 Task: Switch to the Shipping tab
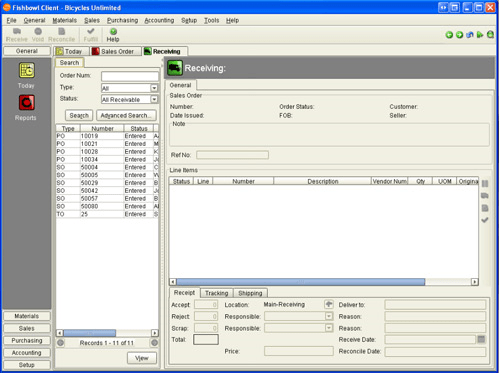point(250,293)
